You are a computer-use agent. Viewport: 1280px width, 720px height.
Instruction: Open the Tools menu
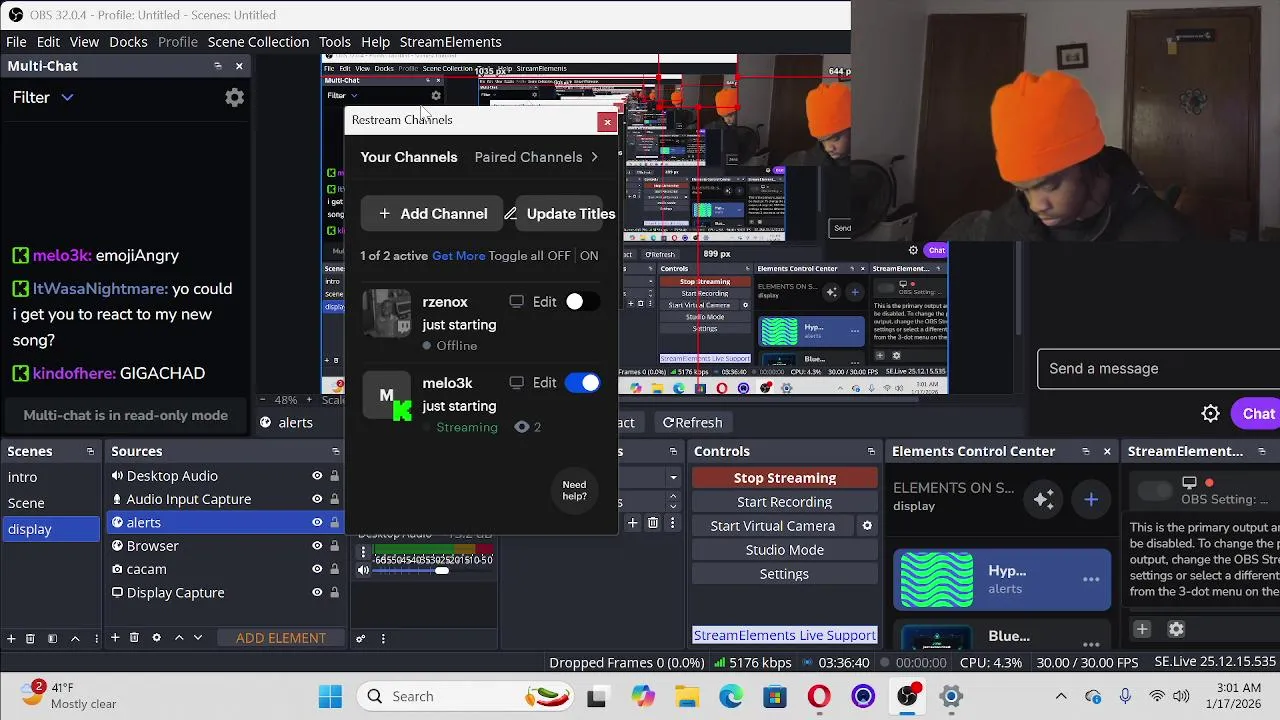(x=335, y=42)
